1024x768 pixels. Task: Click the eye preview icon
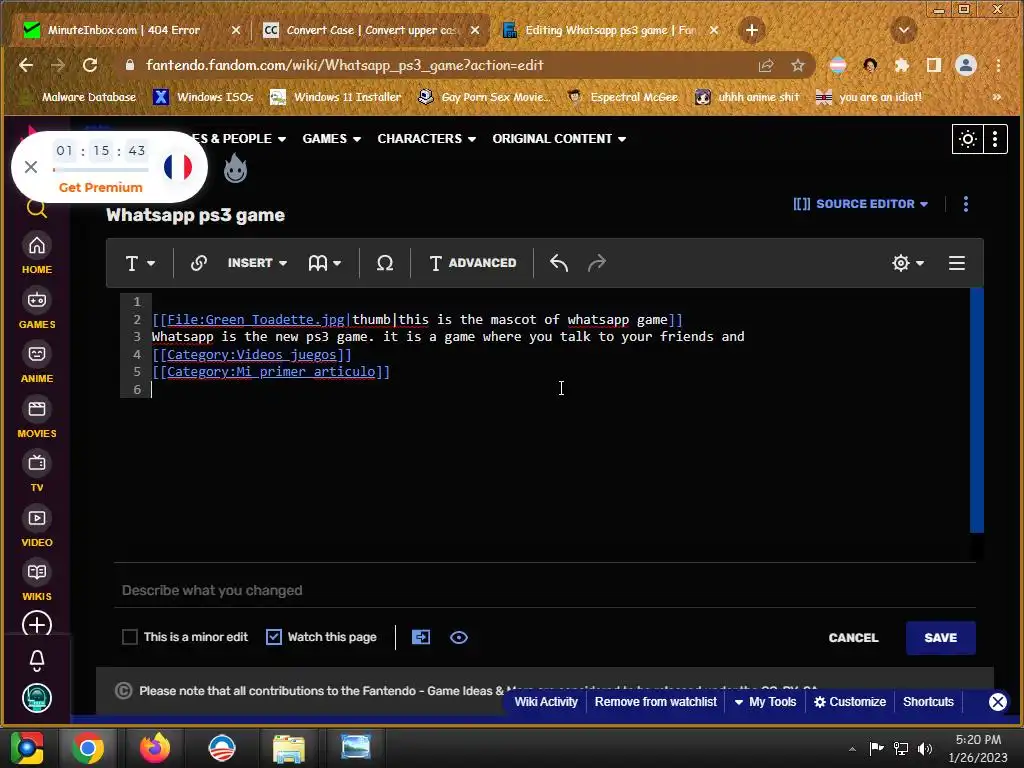[x=458, y=637]
